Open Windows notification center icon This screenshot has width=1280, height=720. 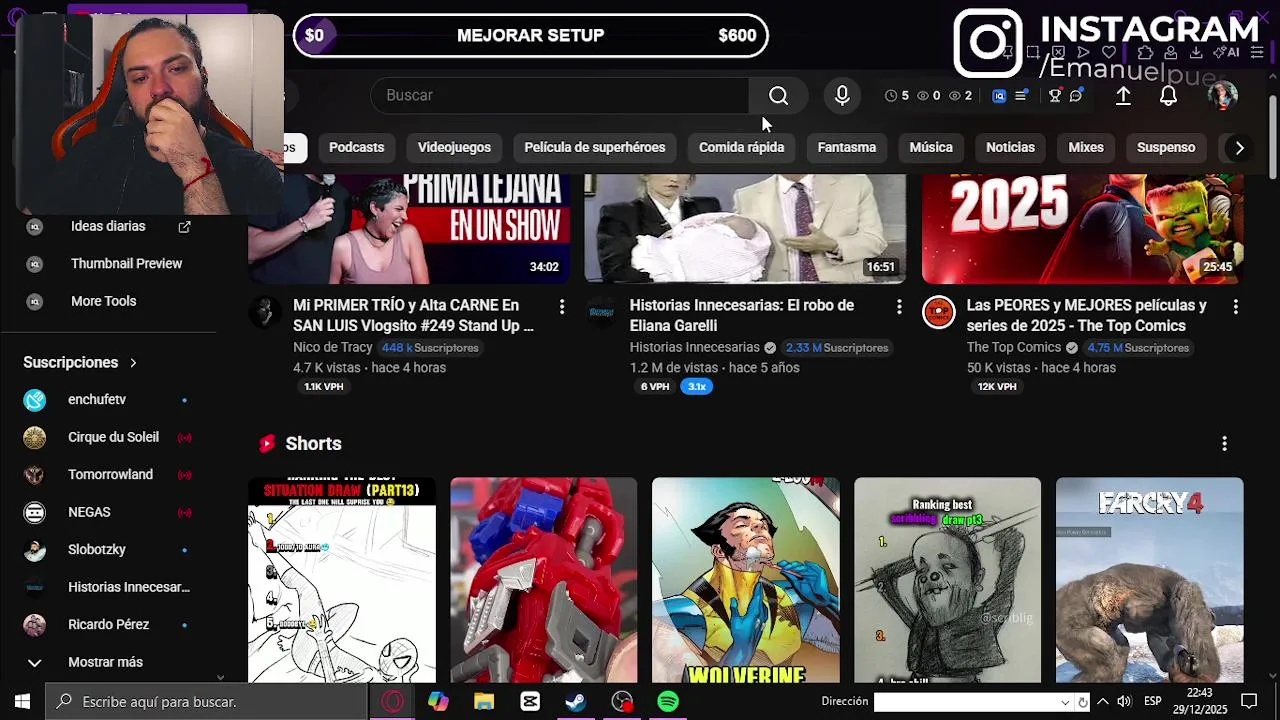[x=1249, y=701]
